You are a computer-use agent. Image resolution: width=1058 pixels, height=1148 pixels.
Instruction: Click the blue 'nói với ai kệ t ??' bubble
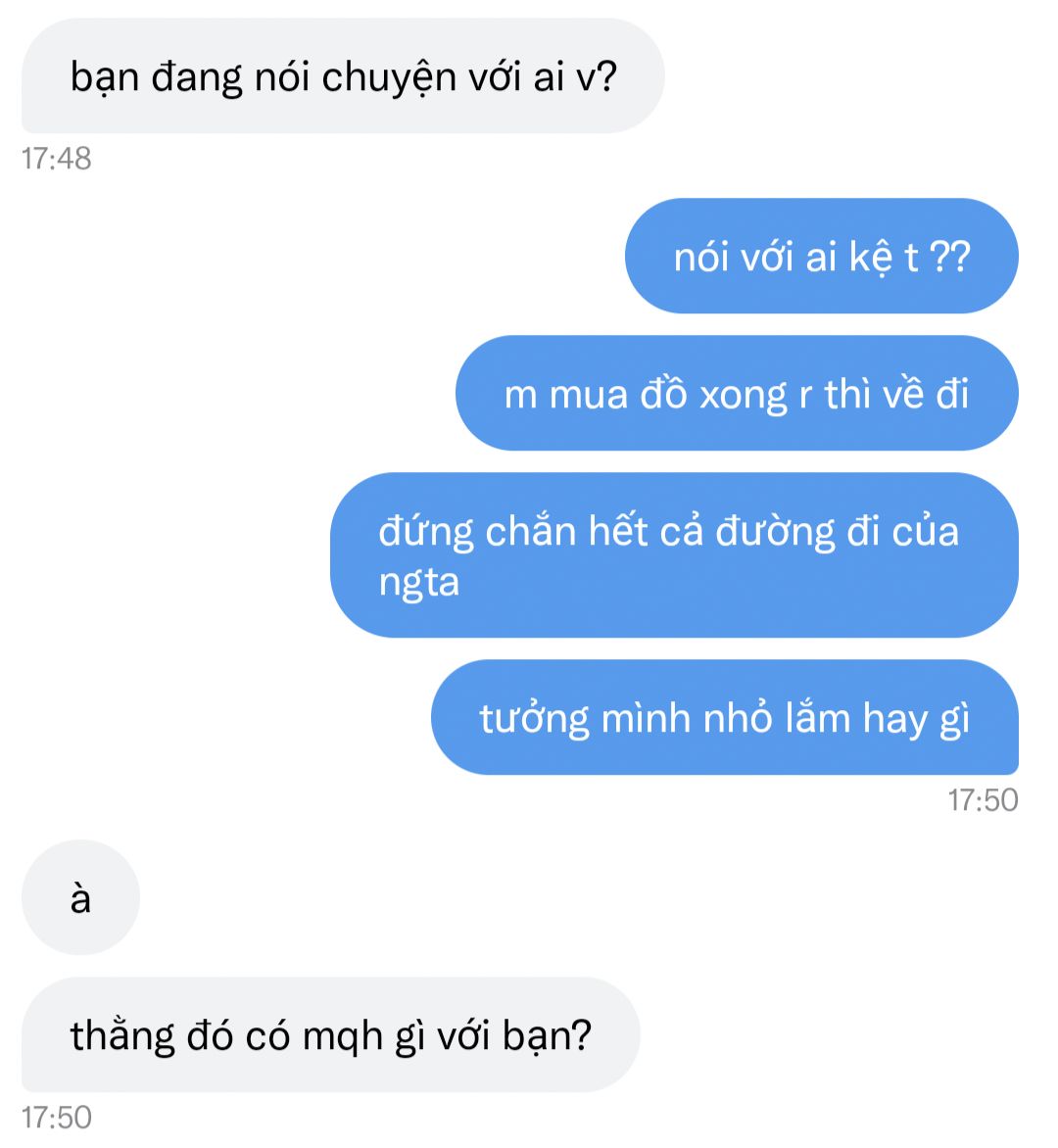822,257
